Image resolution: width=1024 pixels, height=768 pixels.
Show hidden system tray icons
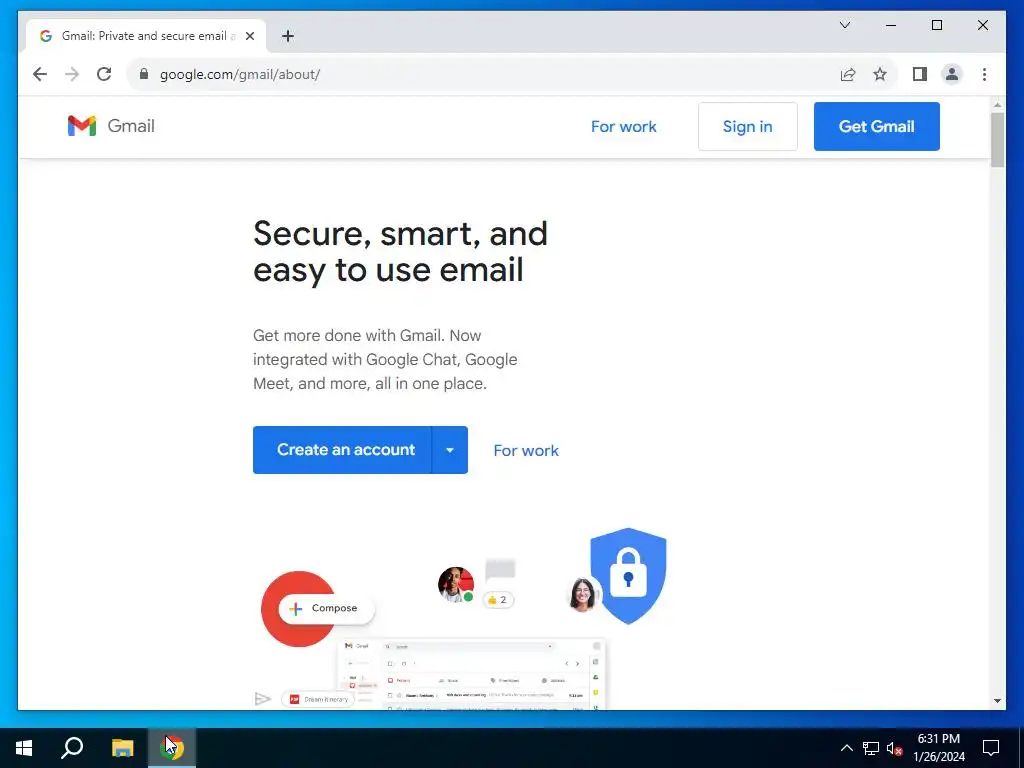[x=846, y=748]
